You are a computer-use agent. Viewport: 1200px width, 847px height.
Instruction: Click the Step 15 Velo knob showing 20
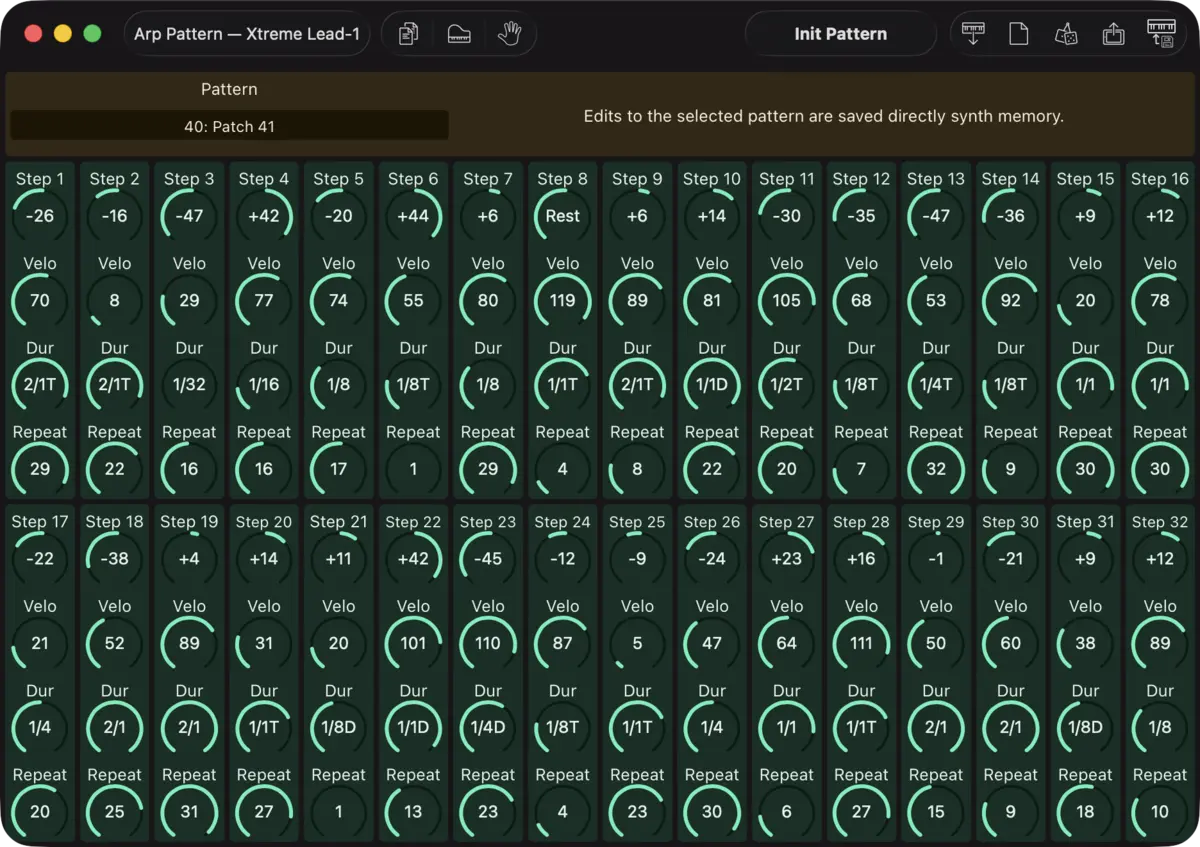[x=1085, y=300]
